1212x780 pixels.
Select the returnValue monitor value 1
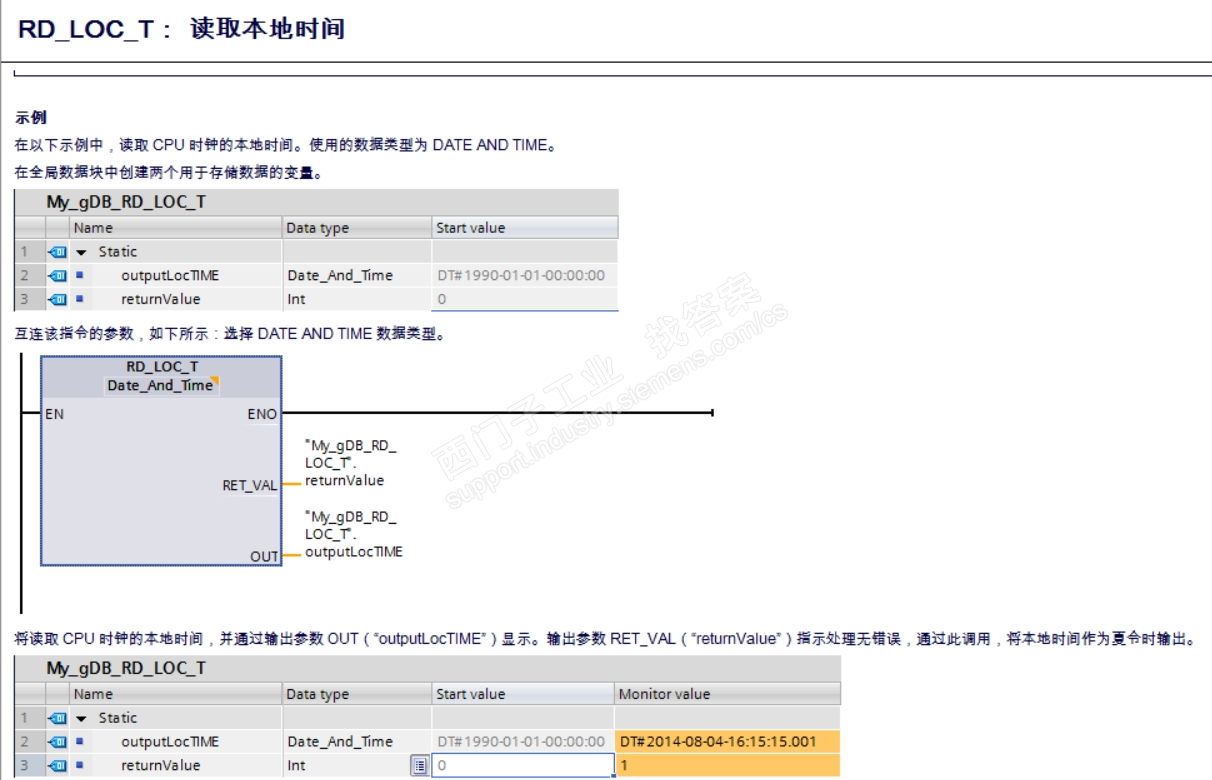727,765
